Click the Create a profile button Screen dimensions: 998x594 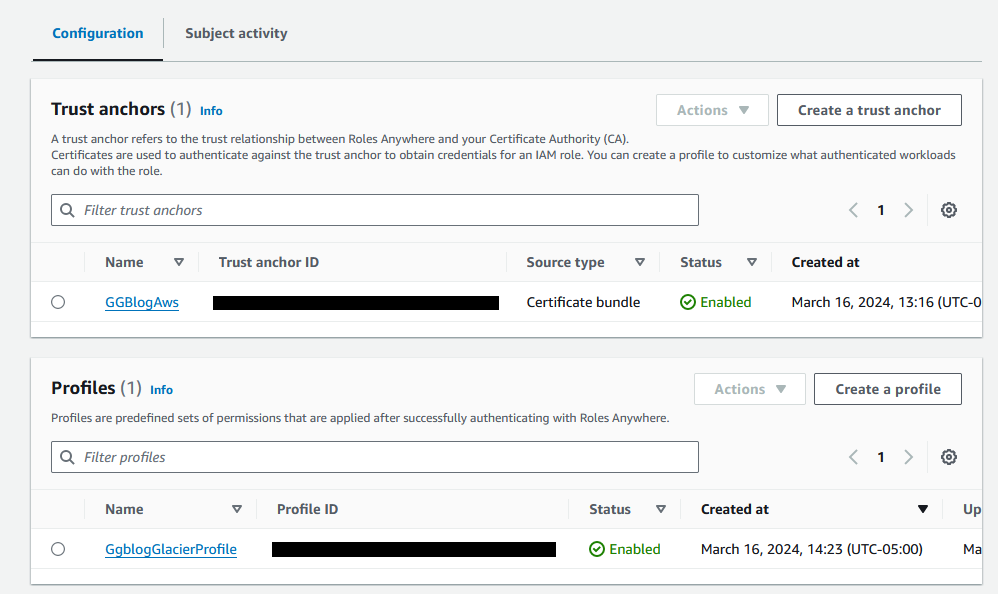(x=887, y=388)
